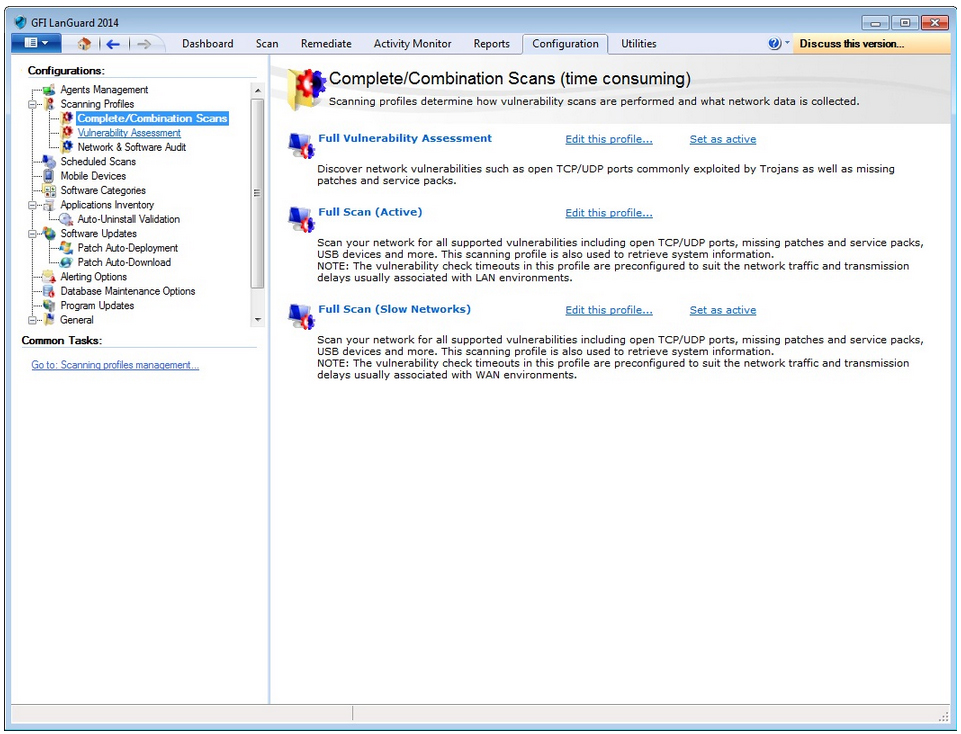Open the Dashboard tab
The width and height of the screenshot is (961, 734).
tap(208, 44)
